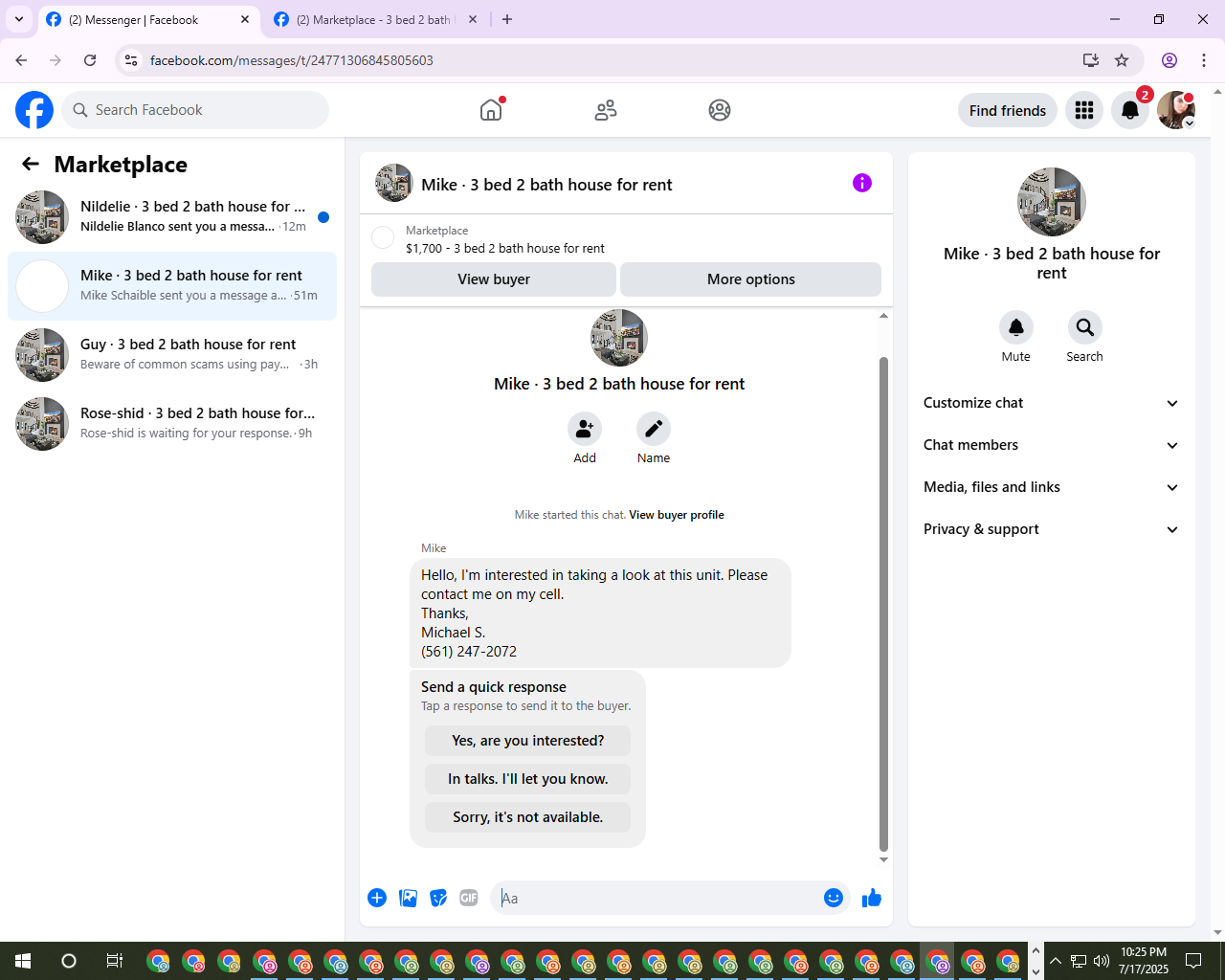
Task: Open the View buyer profile link
Action: (x=677, y=515)
